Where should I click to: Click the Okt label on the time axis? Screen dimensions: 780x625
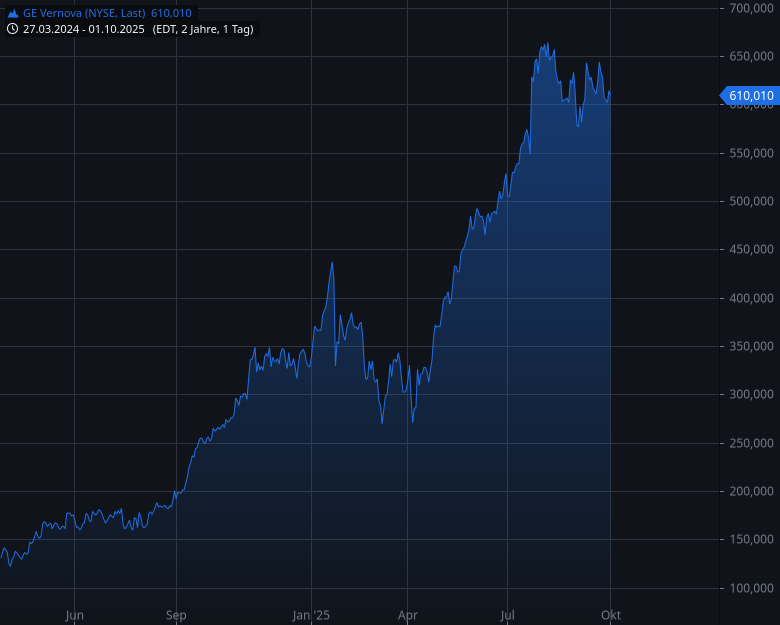tap(610, 615)
